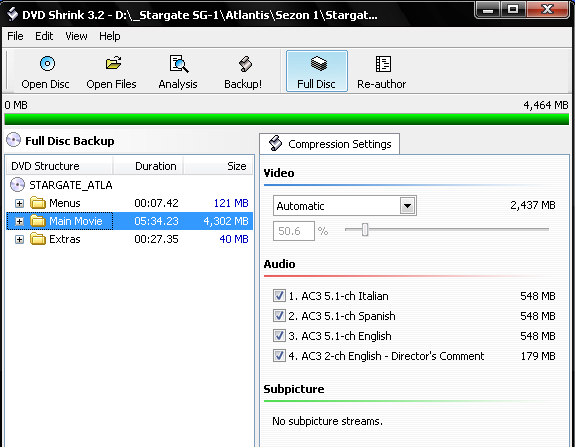Close the DVD Shrink window

tap(548, 10)
